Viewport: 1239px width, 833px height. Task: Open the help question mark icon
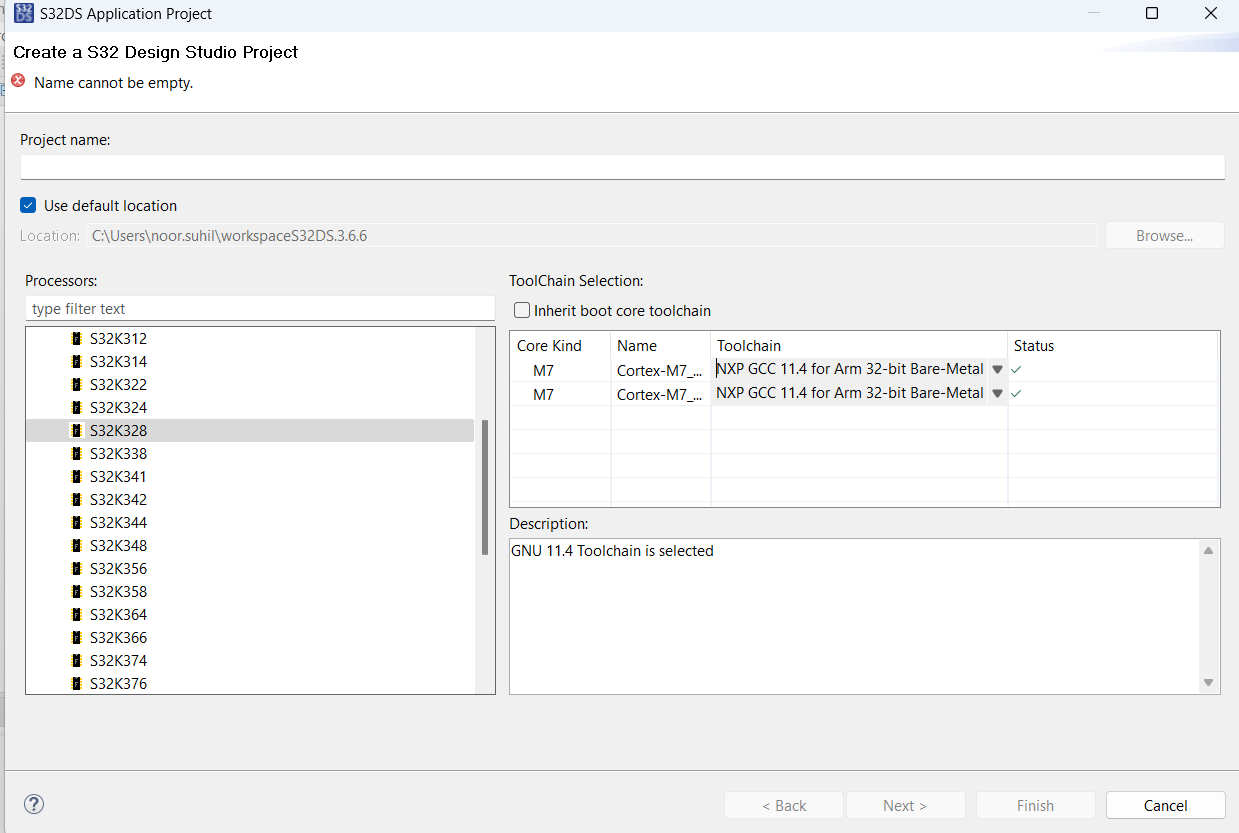[34, 804]
